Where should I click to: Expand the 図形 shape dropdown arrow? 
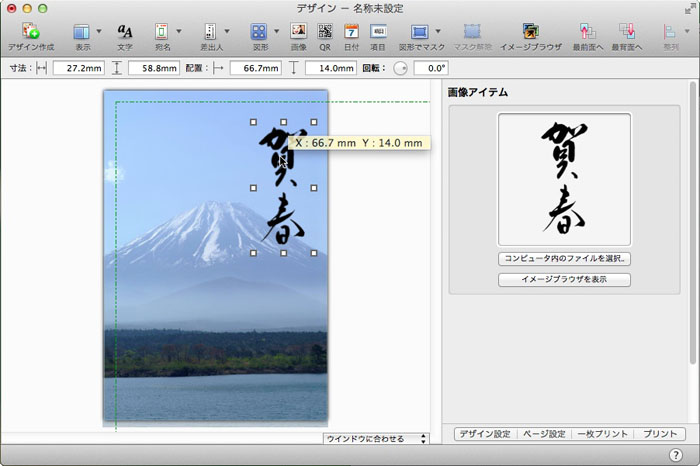tap(276, 32)
